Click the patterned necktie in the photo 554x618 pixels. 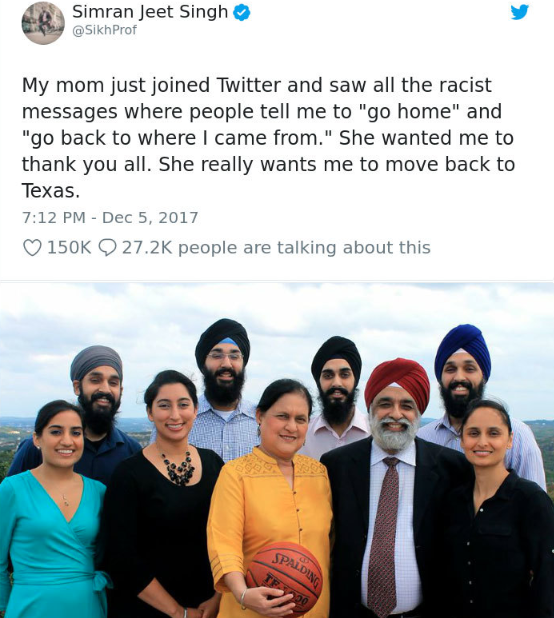(x=383, y=536)
